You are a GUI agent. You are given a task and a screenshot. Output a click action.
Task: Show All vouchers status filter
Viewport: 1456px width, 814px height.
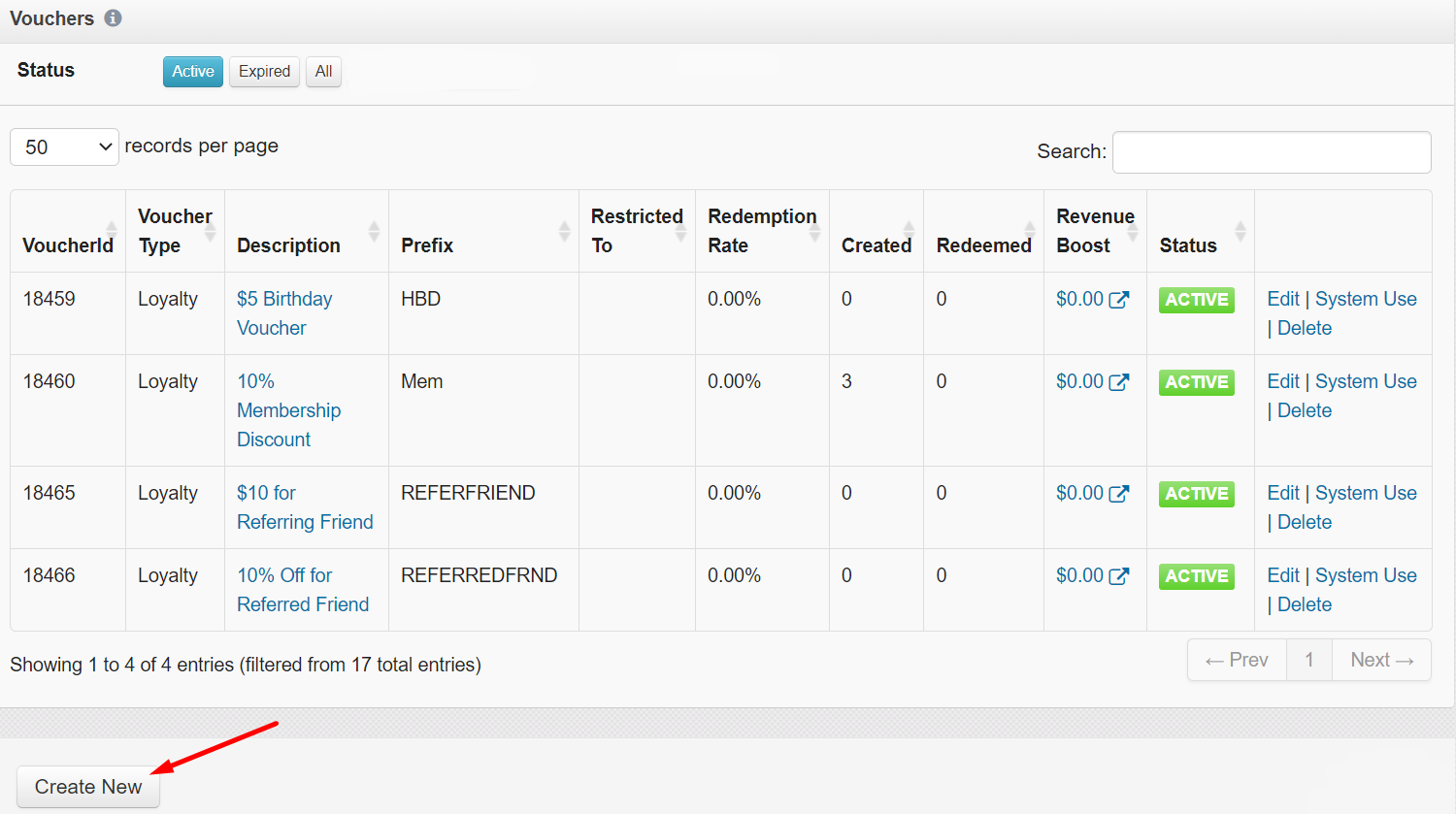323,72
